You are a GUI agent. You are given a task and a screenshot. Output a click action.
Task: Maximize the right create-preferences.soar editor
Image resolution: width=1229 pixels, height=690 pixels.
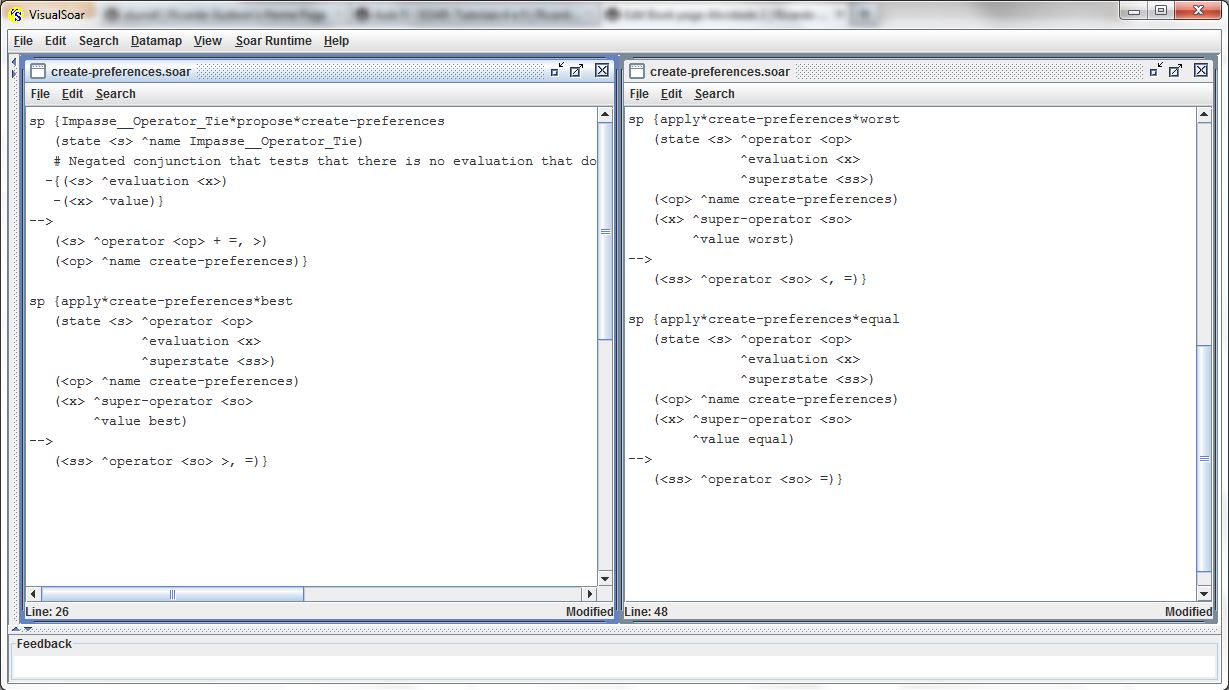click(1176, 70)
